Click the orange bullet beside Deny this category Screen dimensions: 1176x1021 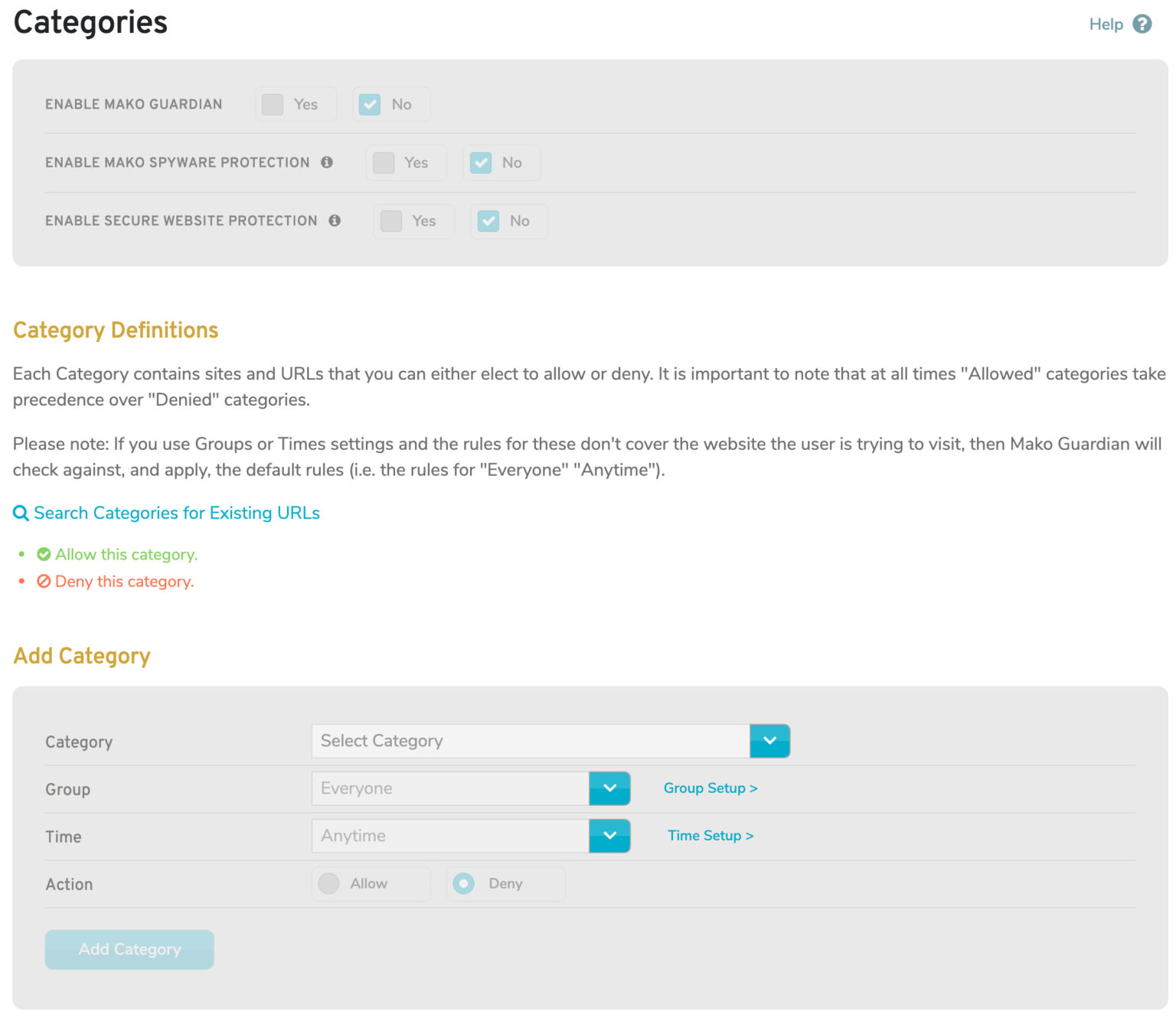click(21, 581)
